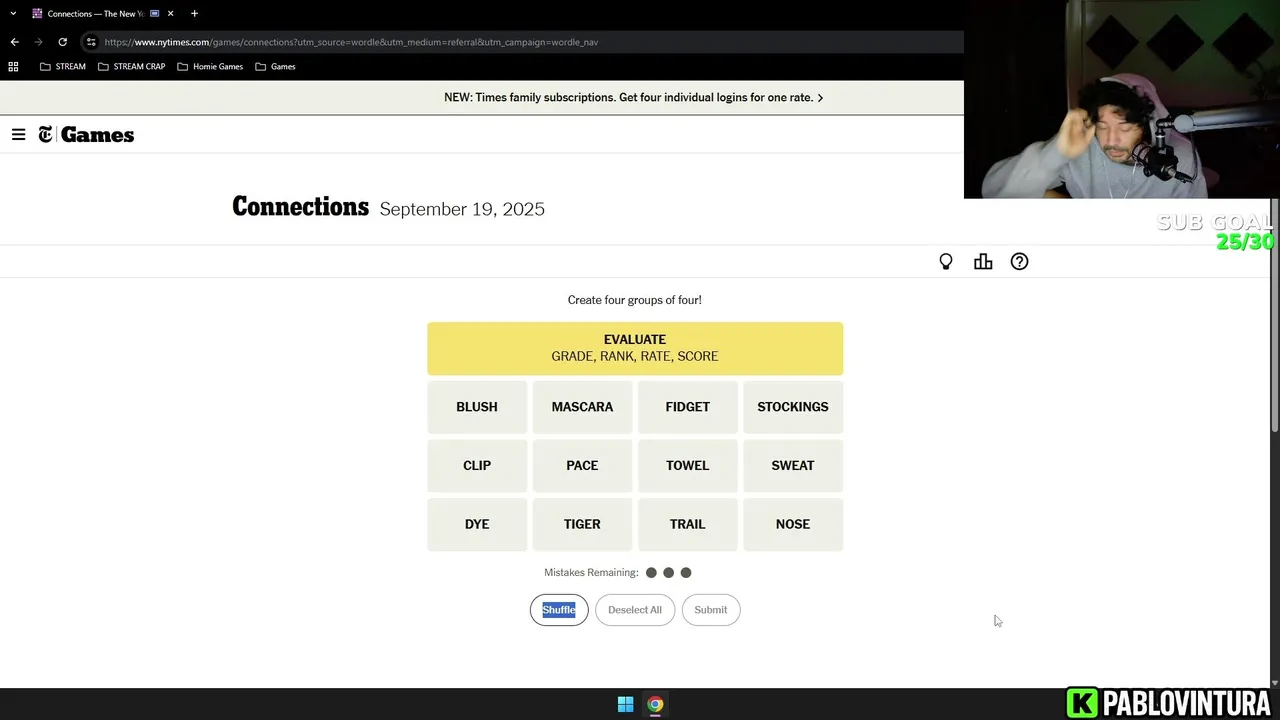Click the Shuffle button
The width and height of the screenshot is (1280, 720).
(x=559, y=610)
